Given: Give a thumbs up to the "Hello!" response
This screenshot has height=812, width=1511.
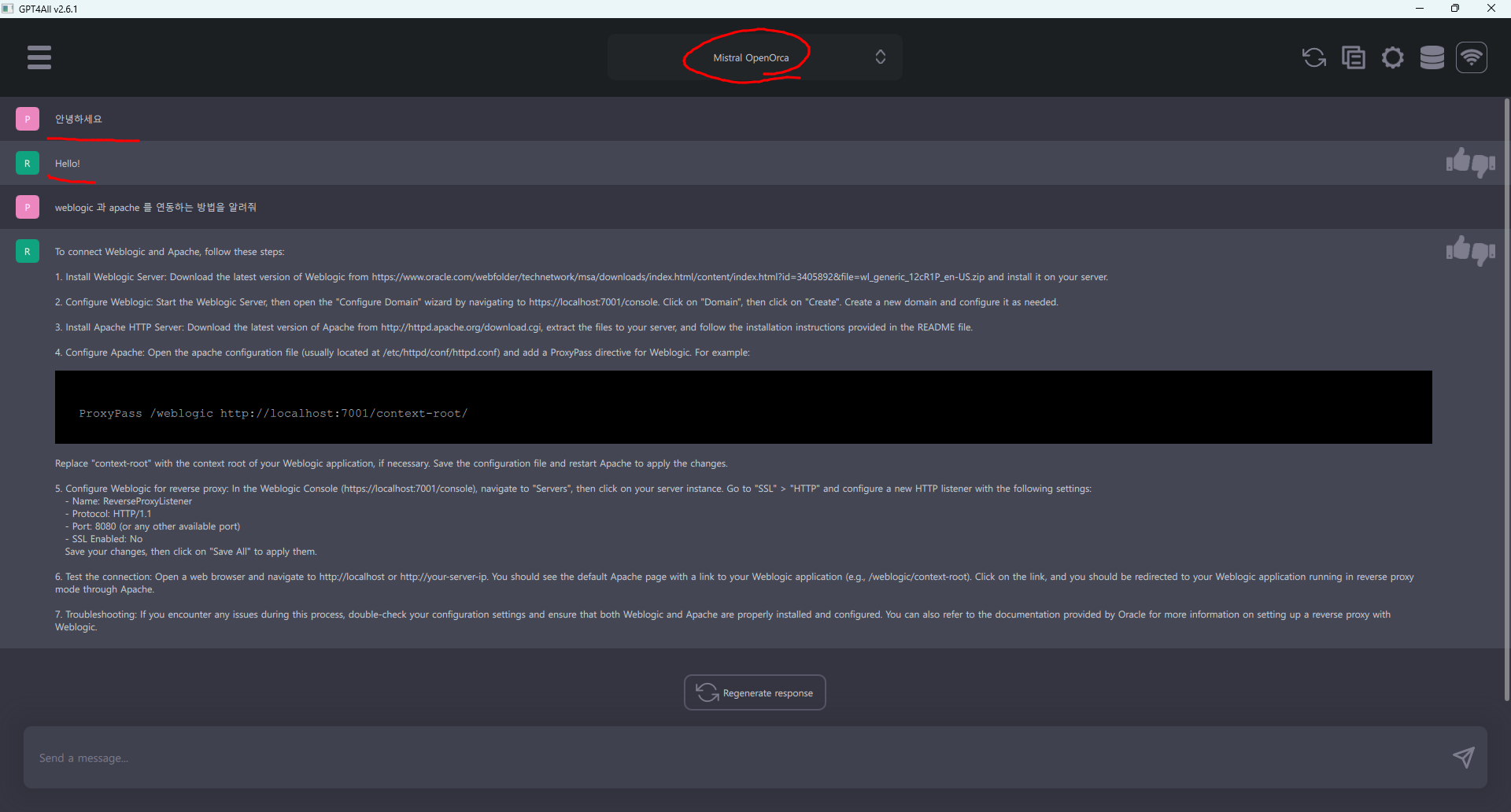Looking at the screenshot, I should tap(1458, 161).
